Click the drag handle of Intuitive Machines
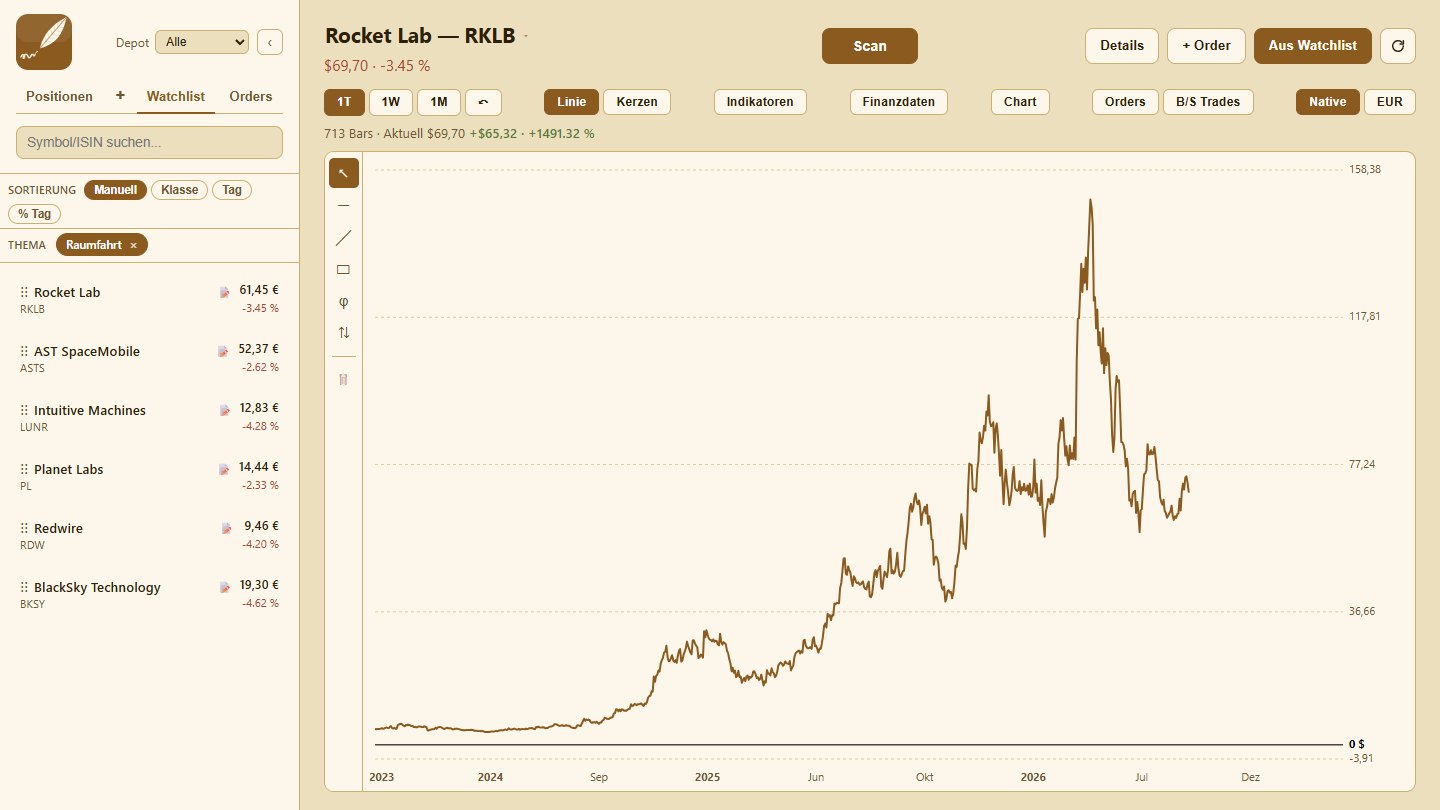The image size is (1440, 810). click(24, 410)
